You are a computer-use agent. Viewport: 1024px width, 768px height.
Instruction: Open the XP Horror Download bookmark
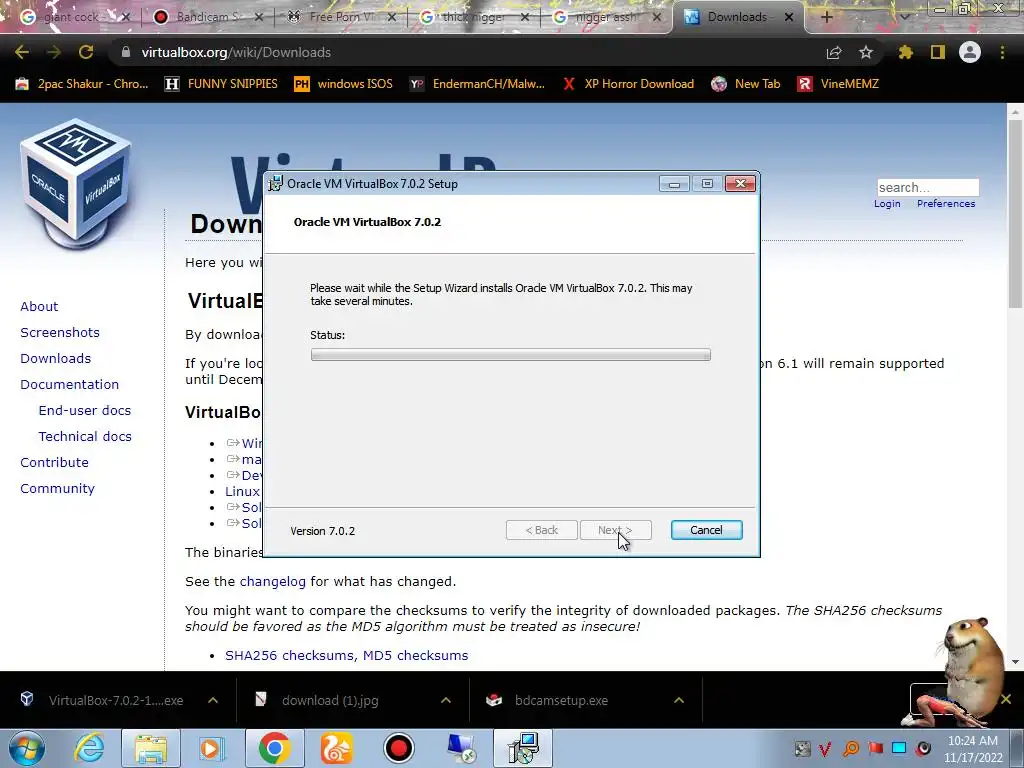(x=628, y=84)
